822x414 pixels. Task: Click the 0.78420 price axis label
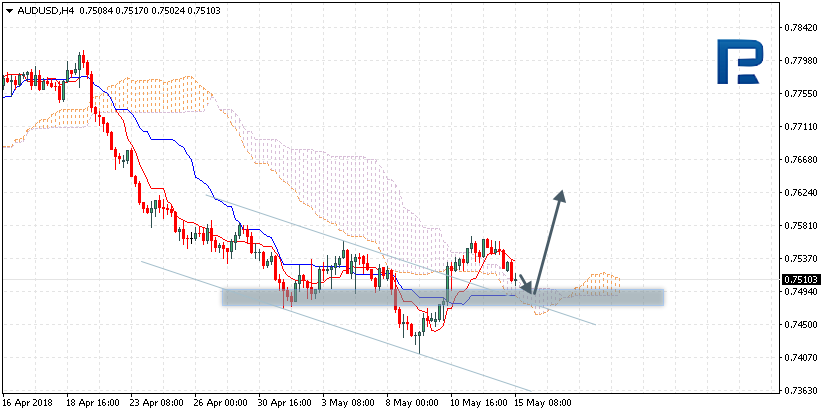(800, 28)
